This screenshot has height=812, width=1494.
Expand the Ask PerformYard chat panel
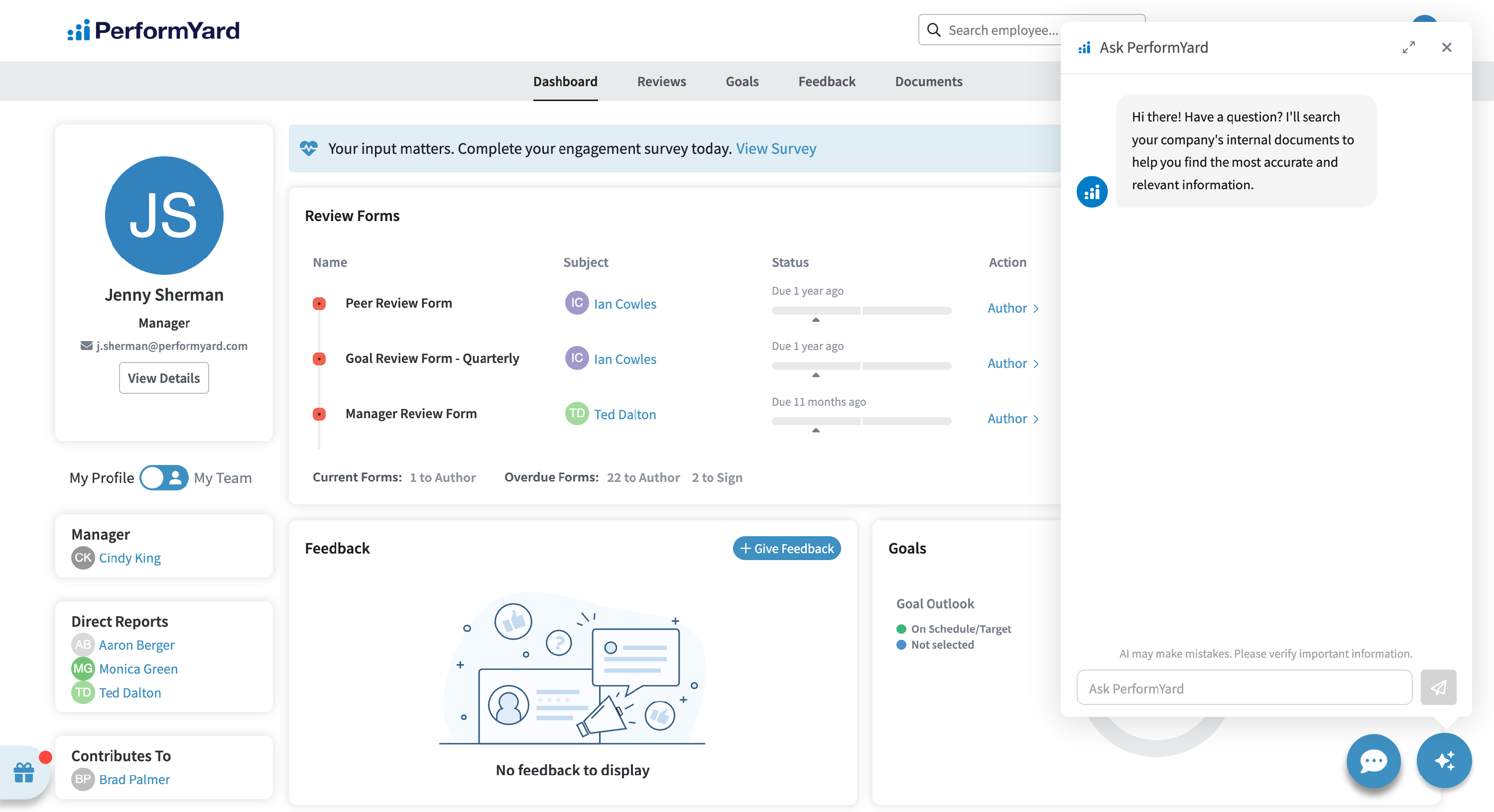1408,48
